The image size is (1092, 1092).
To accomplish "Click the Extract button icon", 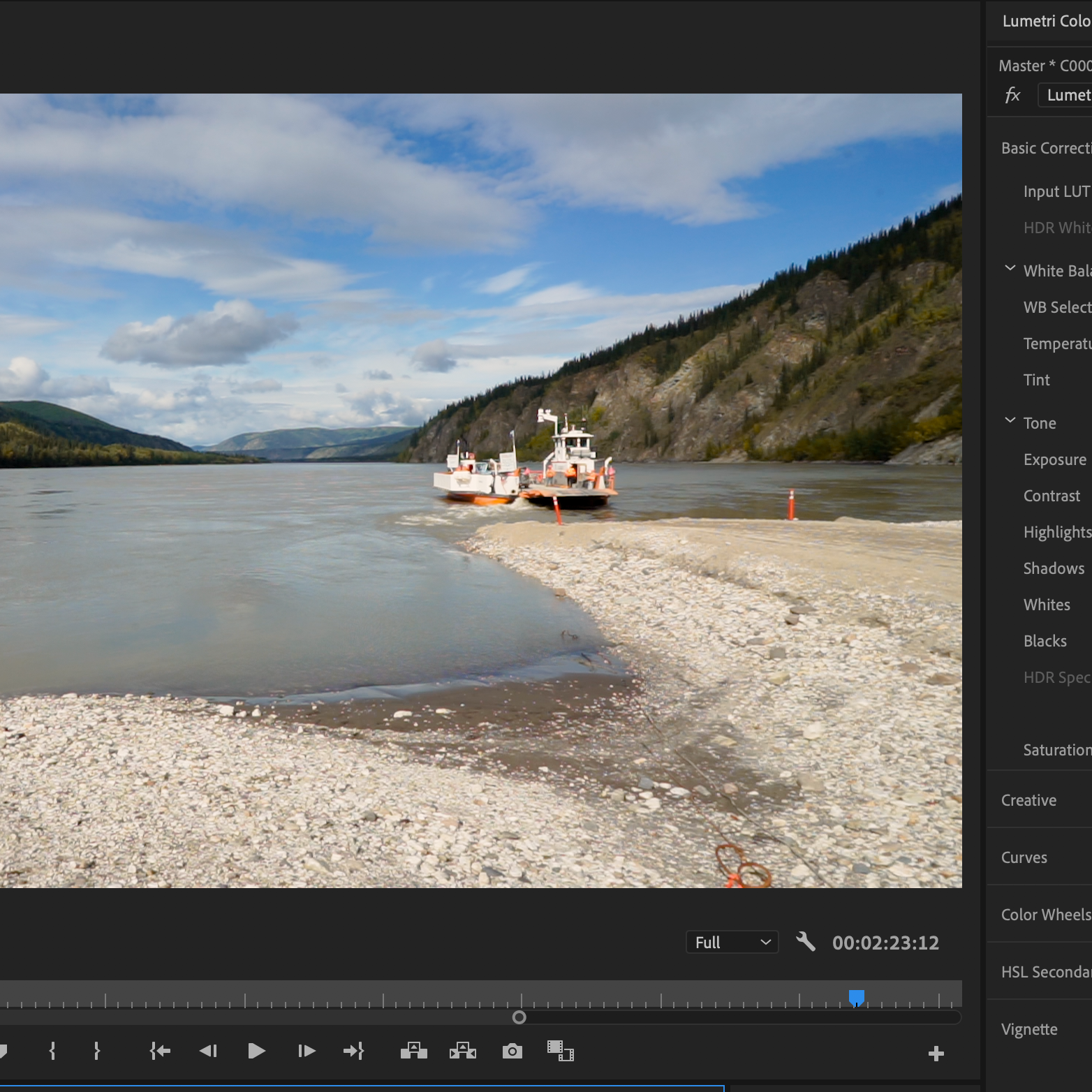I will 463,1051.
